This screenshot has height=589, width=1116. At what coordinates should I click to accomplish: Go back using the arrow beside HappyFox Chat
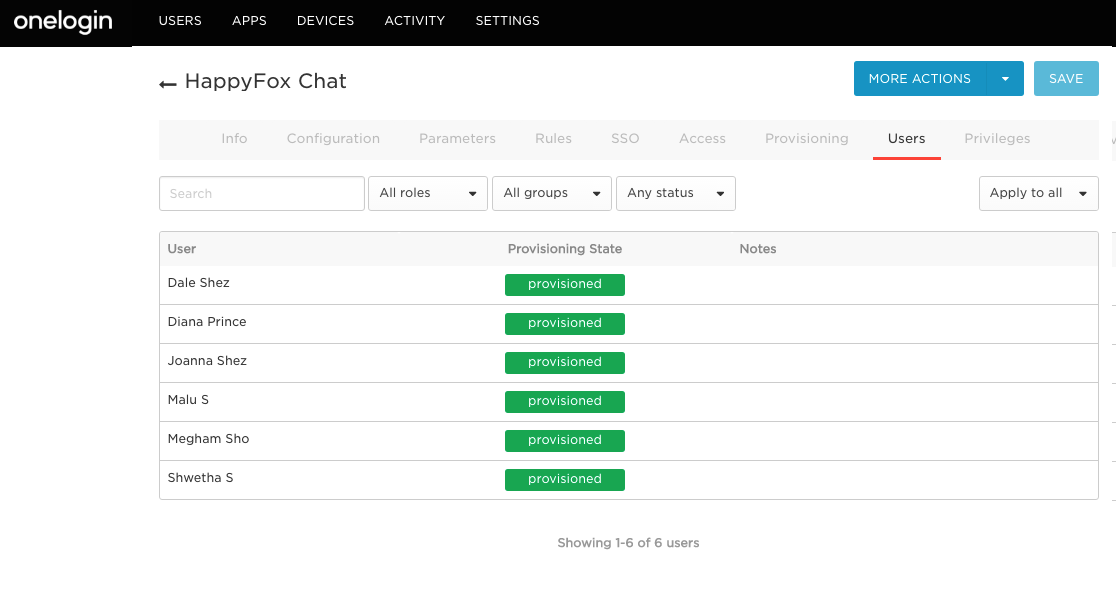pos(167,85)
